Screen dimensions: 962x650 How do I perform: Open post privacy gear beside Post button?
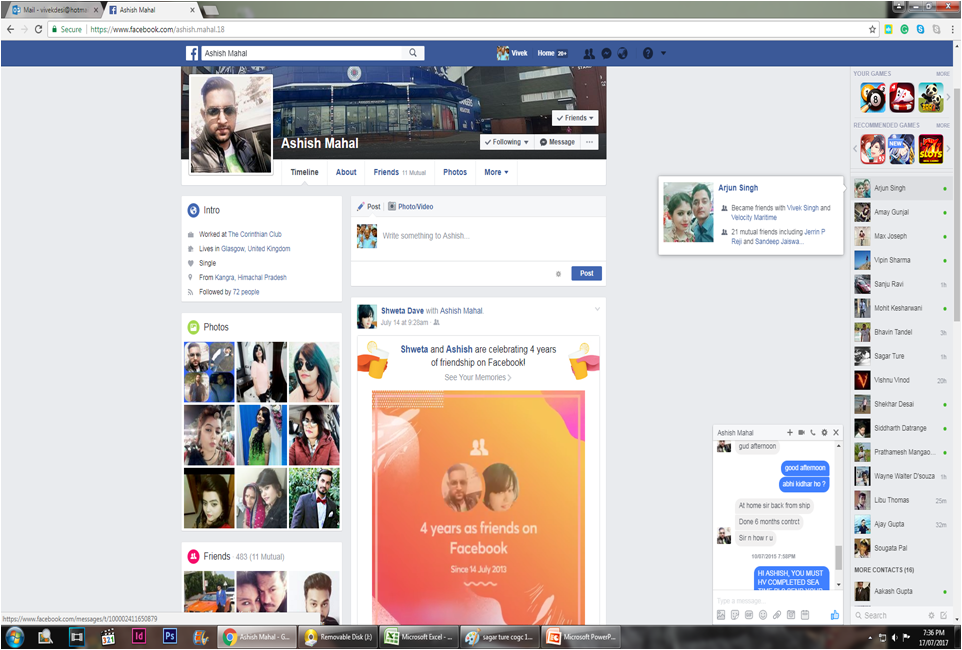coord(558,274)
